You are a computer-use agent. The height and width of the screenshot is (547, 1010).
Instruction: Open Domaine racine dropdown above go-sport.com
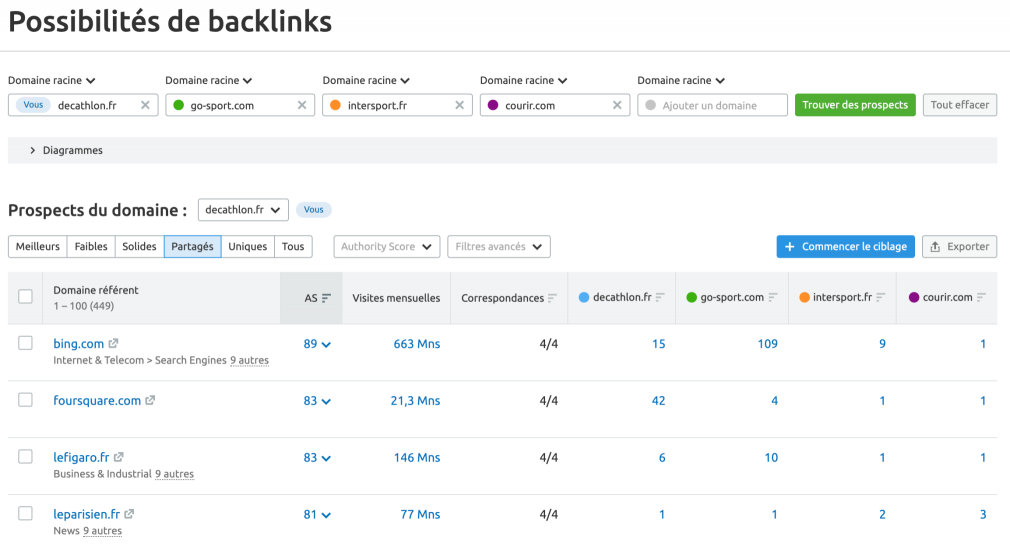209,81
